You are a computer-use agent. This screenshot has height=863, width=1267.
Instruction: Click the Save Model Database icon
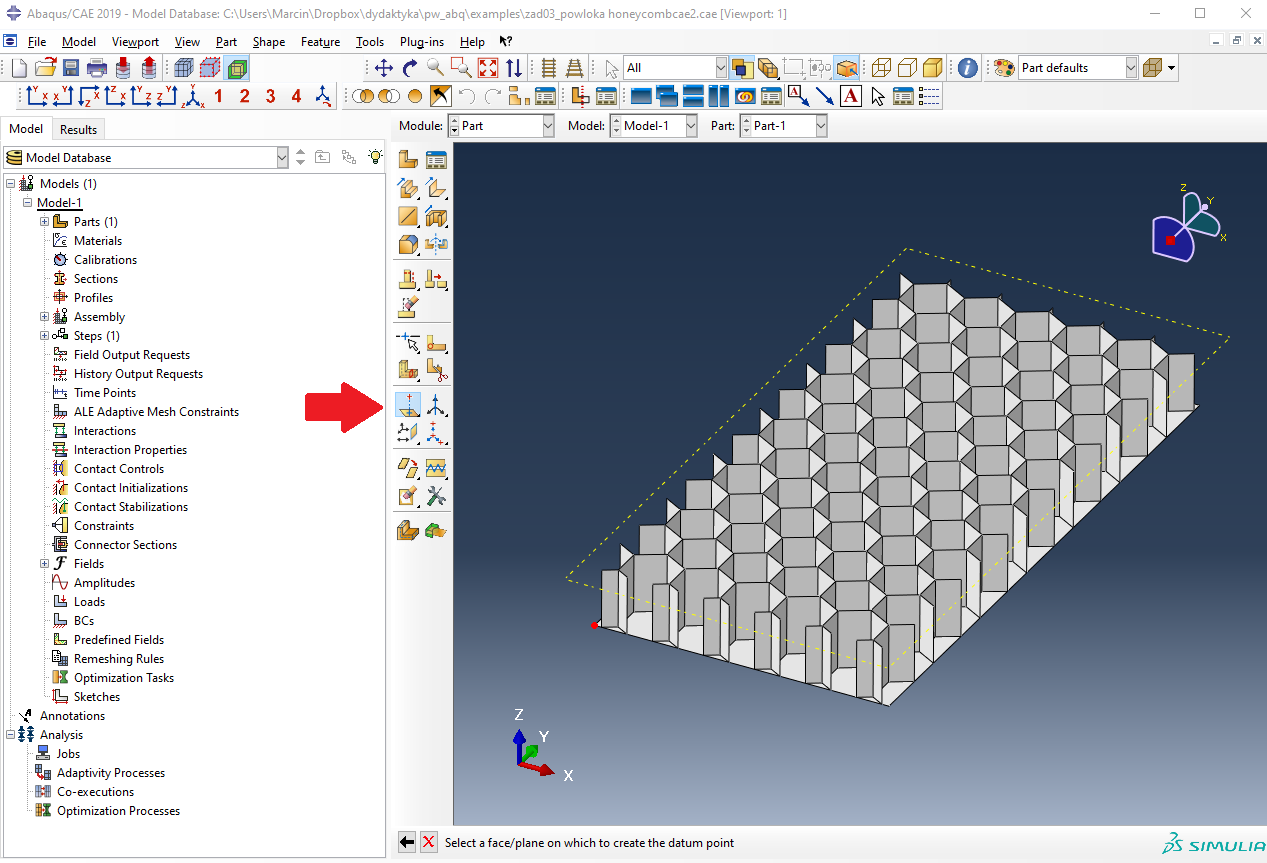tap(71, 68)
